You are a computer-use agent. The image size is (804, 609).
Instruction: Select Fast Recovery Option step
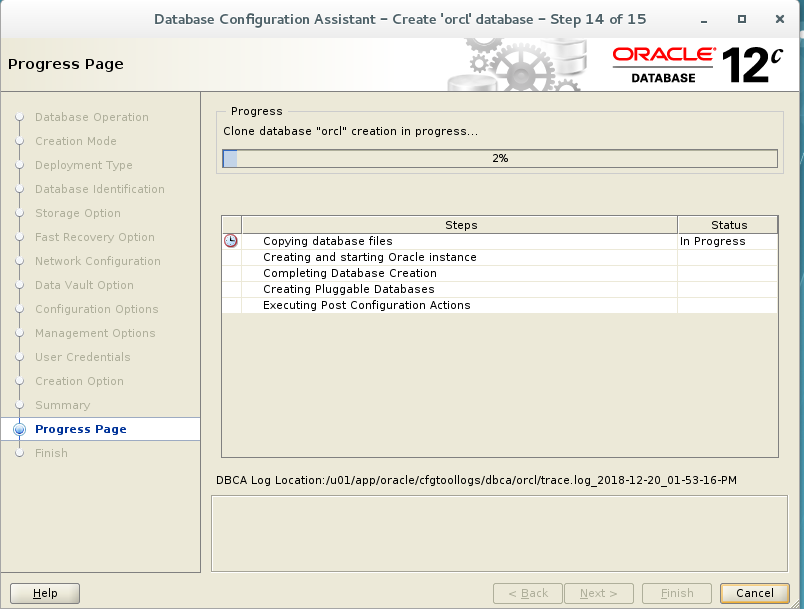(x=95, y=237)
